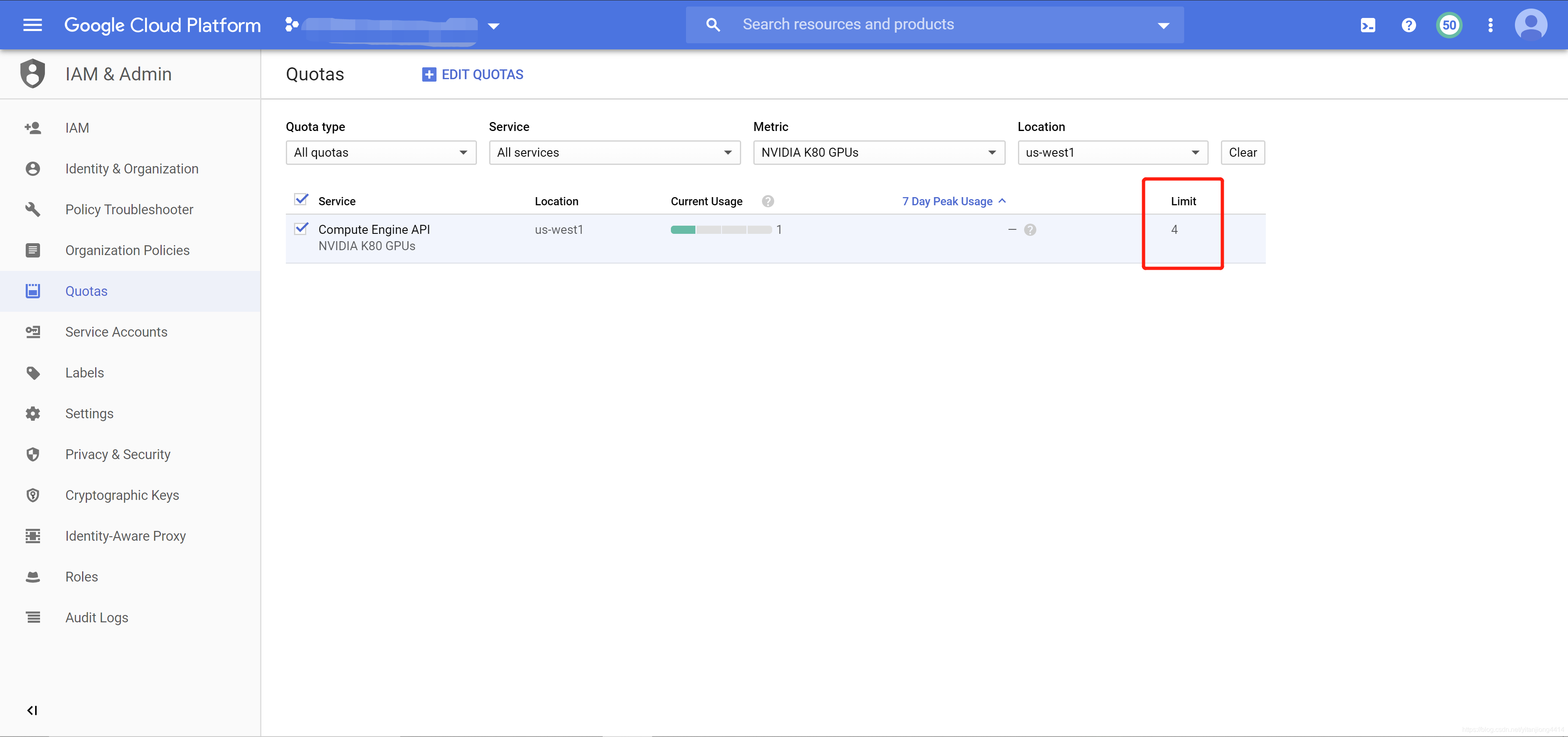1568x737 pixels.
Task: Click the NVIDIA K80 GPUs row subtitle
Action: coord(366,246)
